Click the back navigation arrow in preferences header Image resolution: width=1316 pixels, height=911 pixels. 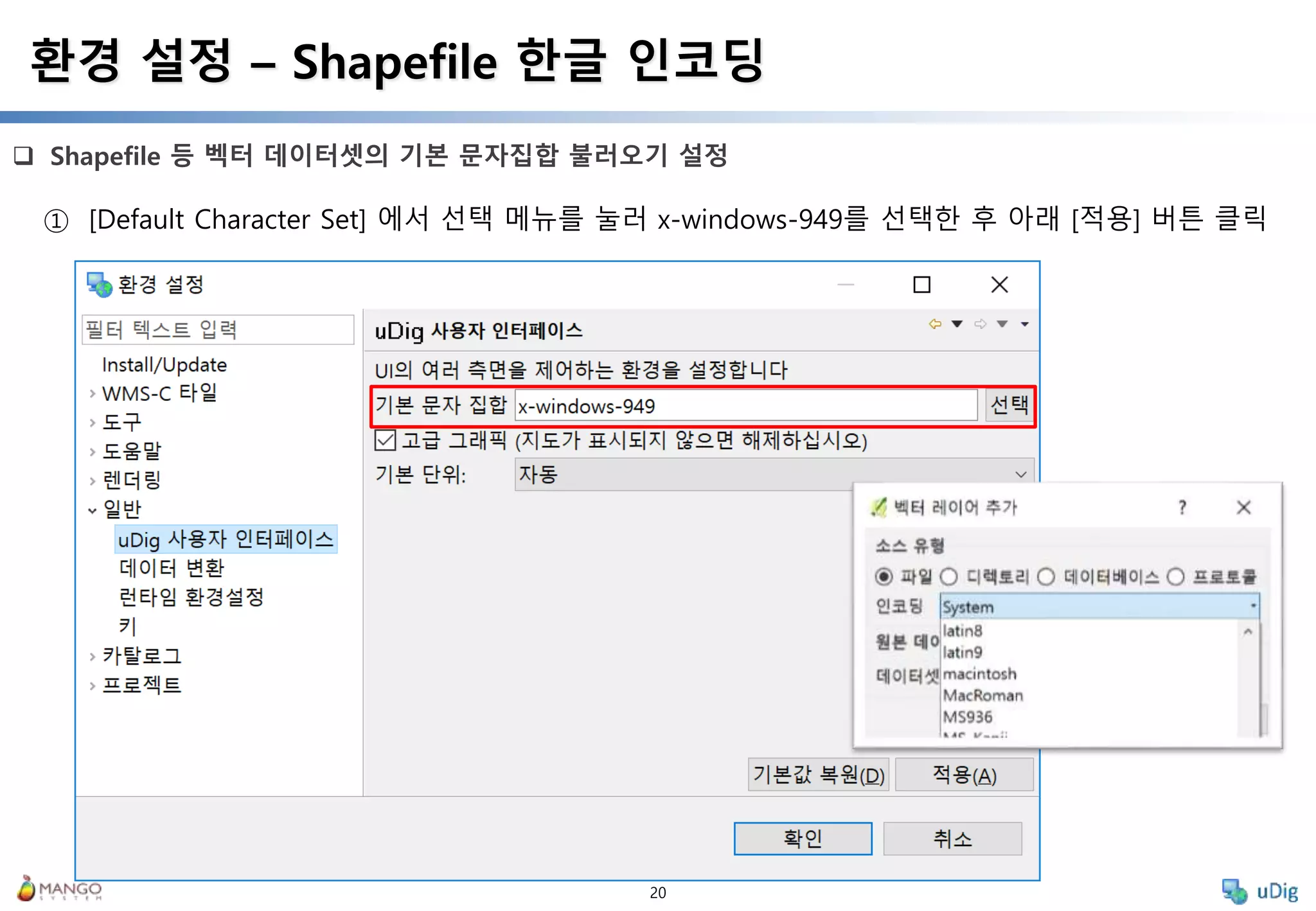click(x=935, y=324)
